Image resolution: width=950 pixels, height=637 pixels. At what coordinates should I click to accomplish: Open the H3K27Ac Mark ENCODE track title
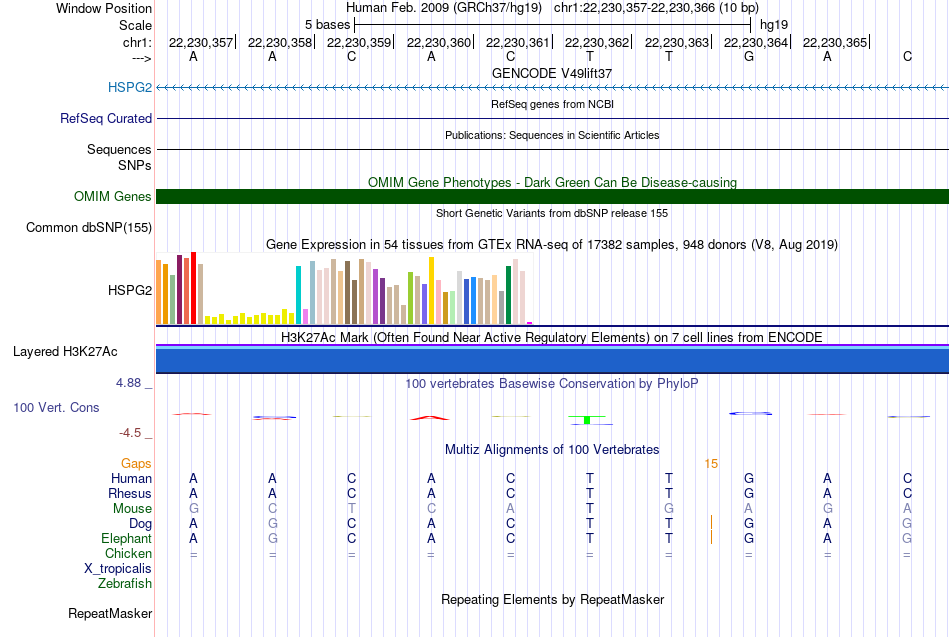[552, 338]
